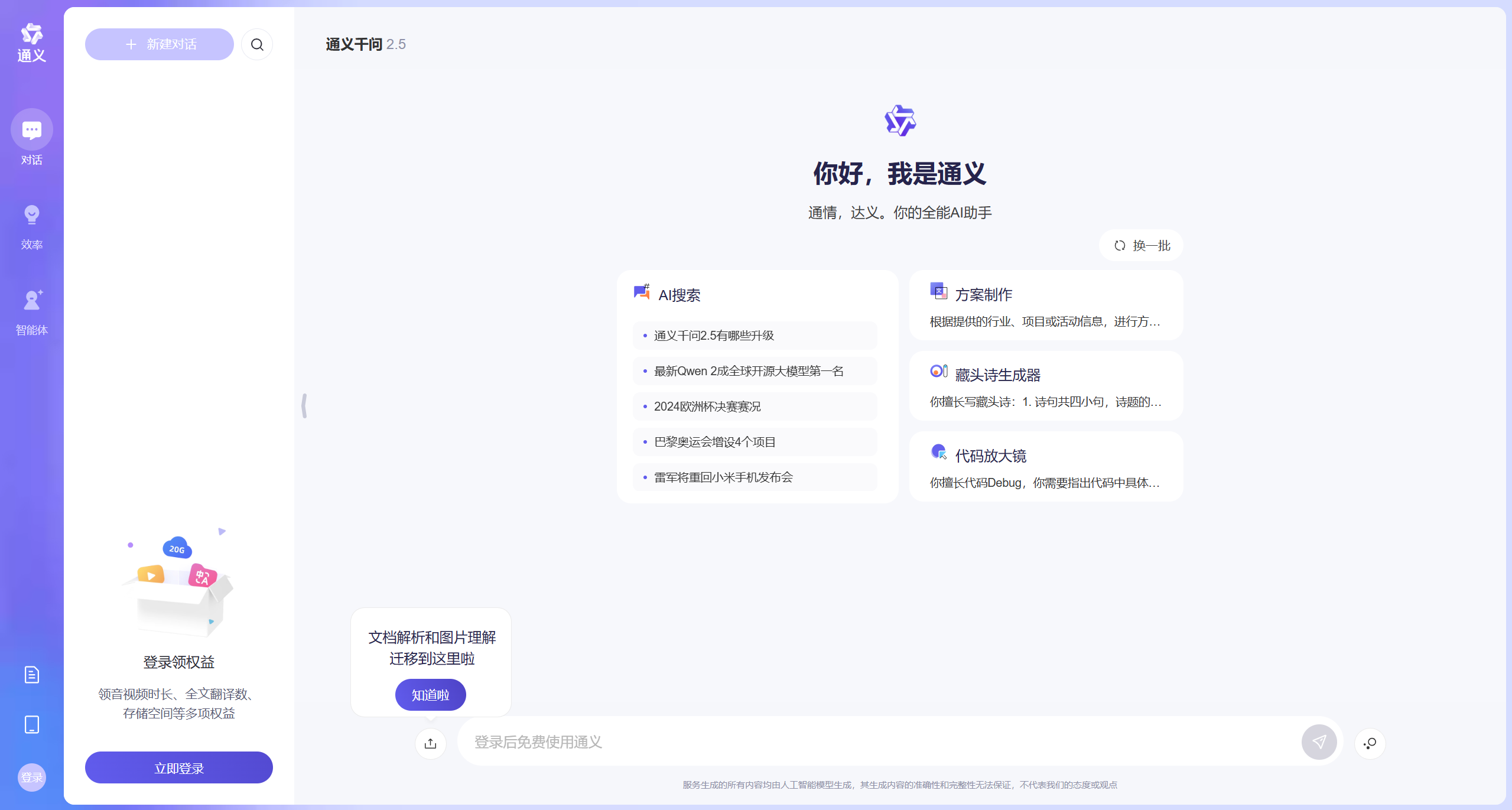Click the message input field
This screenshot has height=810, width=1512.
coord(827,742)
